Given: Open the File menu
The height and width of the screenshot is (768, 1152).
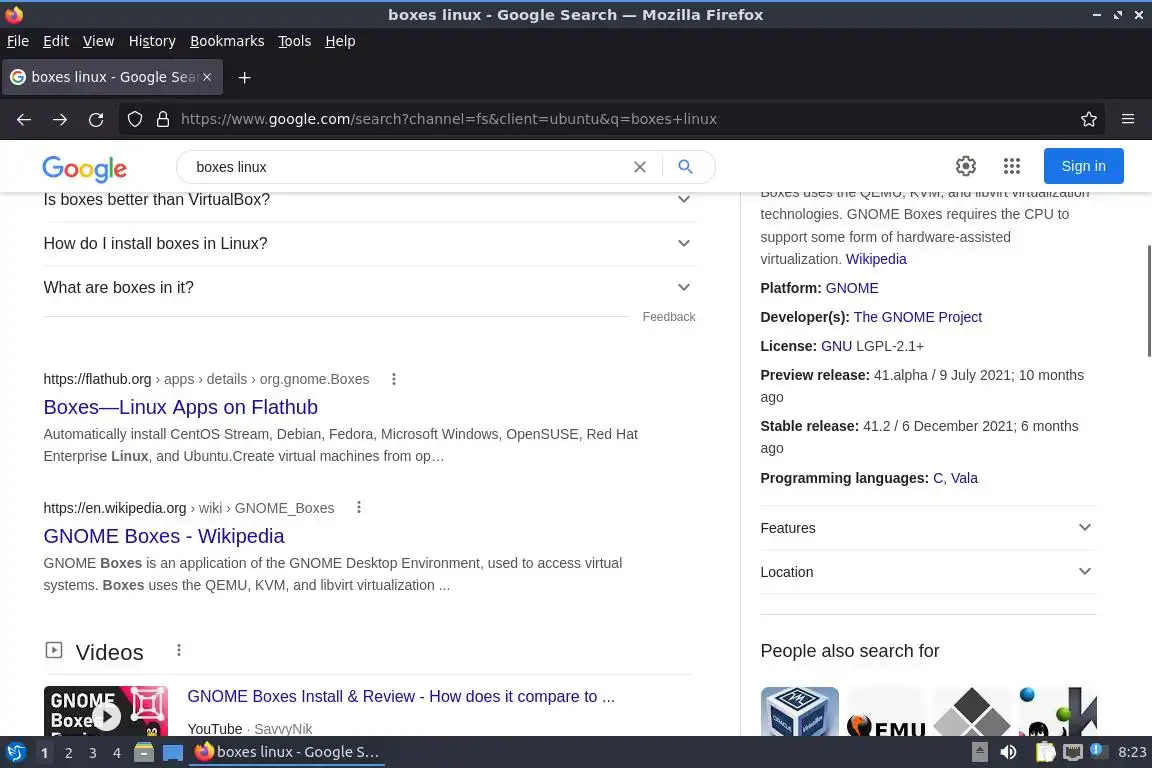Looking at the screenshot, I should click(18, 41).
